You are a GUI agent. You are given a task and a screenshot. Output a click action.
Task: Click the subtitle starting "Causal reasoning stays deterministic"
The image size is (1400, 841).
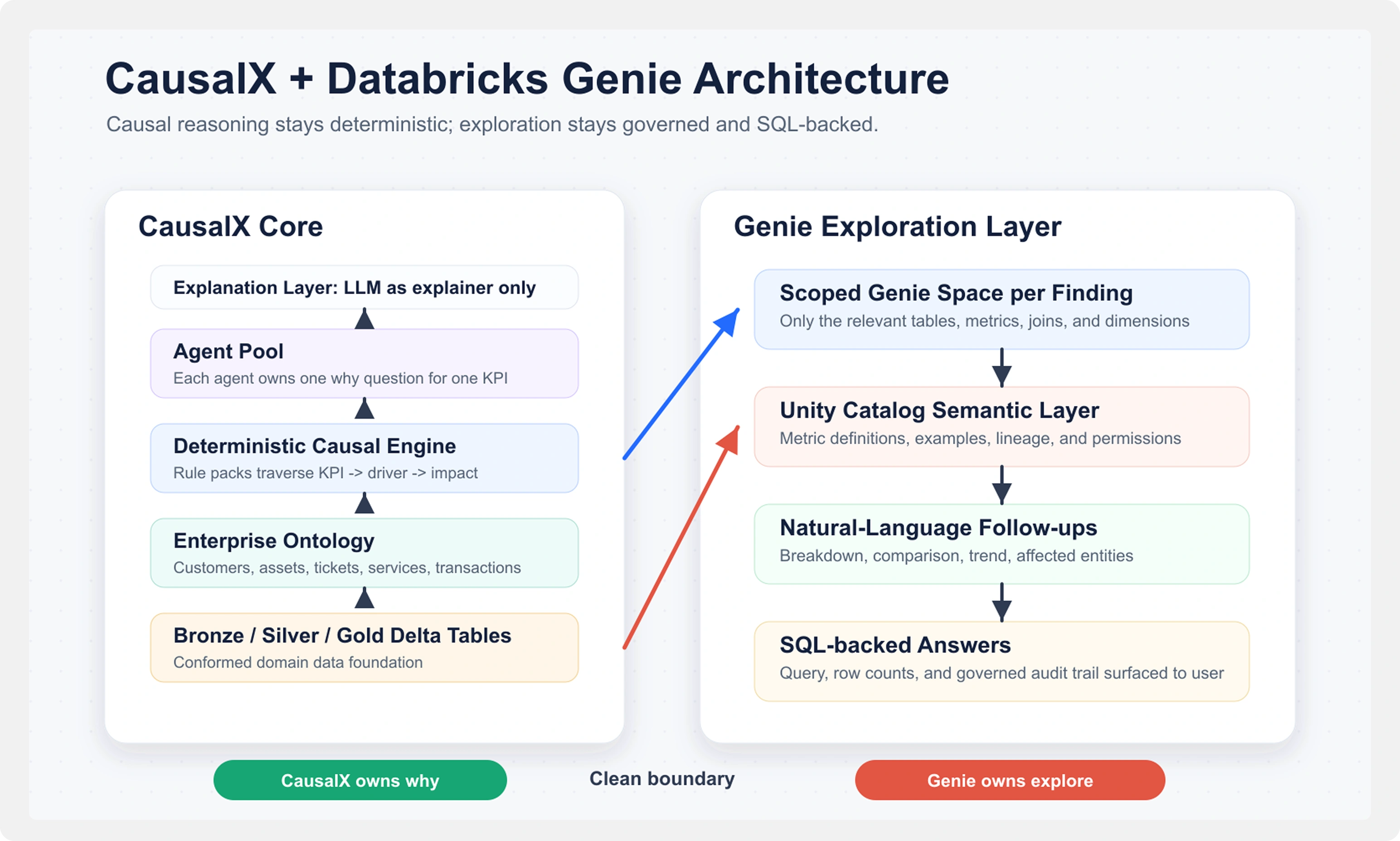(x=492, y=125)
